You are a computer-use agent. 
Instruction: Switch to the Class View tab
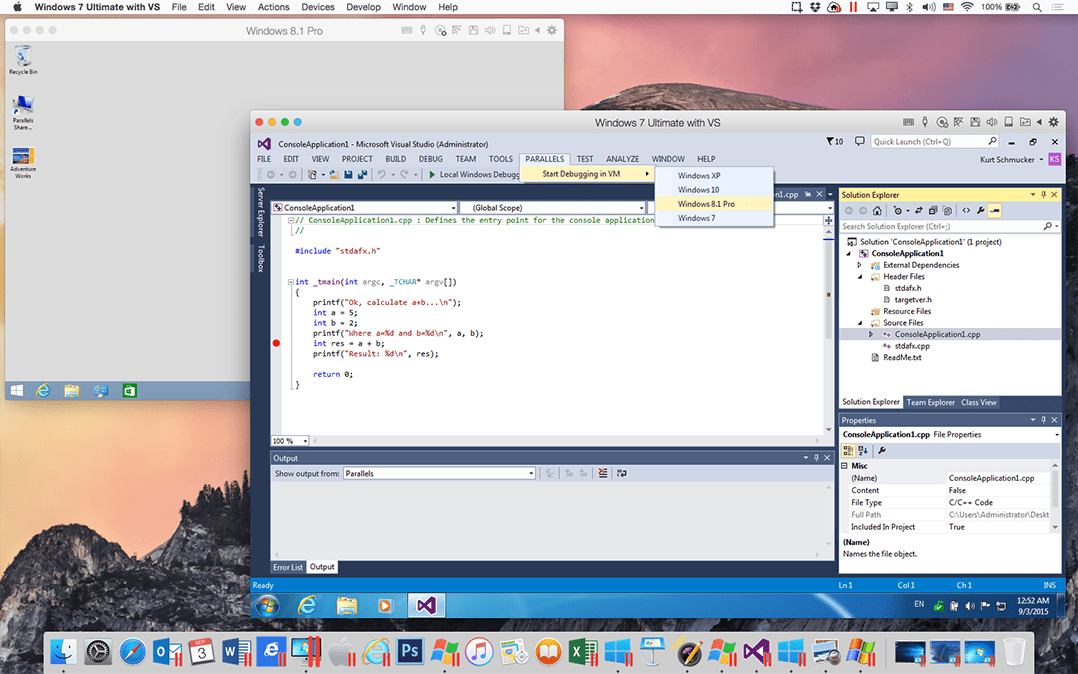tap(978, 402)
